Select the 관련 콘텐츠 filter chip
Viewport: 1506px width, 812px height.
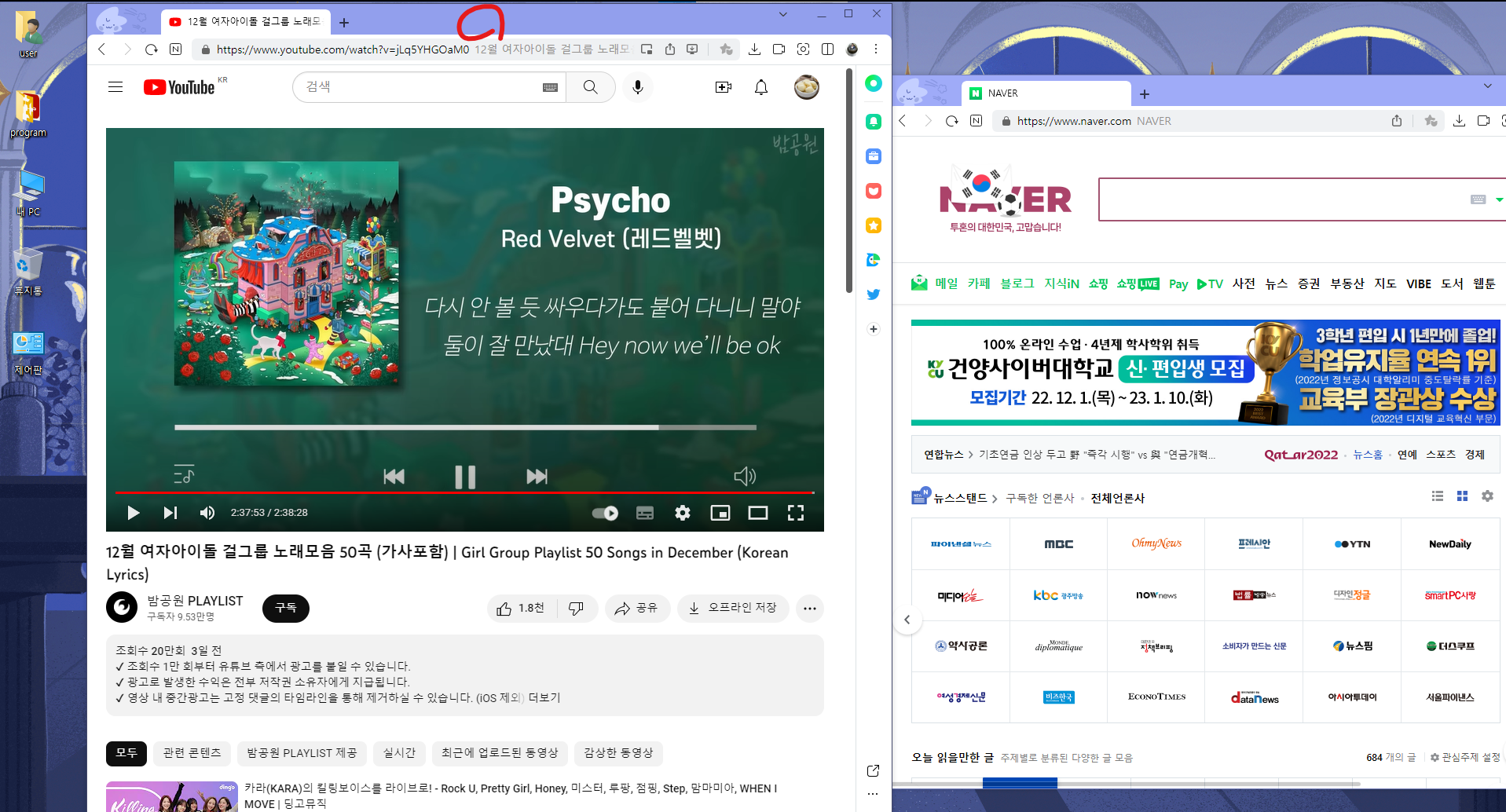(192, 753)
